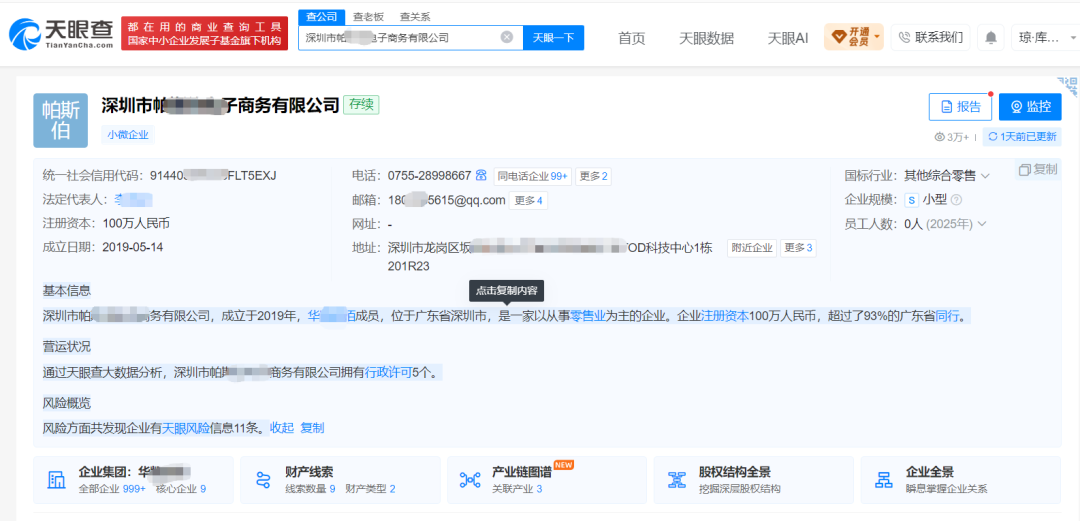Select the 查关系 tab
The image size is (1080, 521).
[415, 17]
